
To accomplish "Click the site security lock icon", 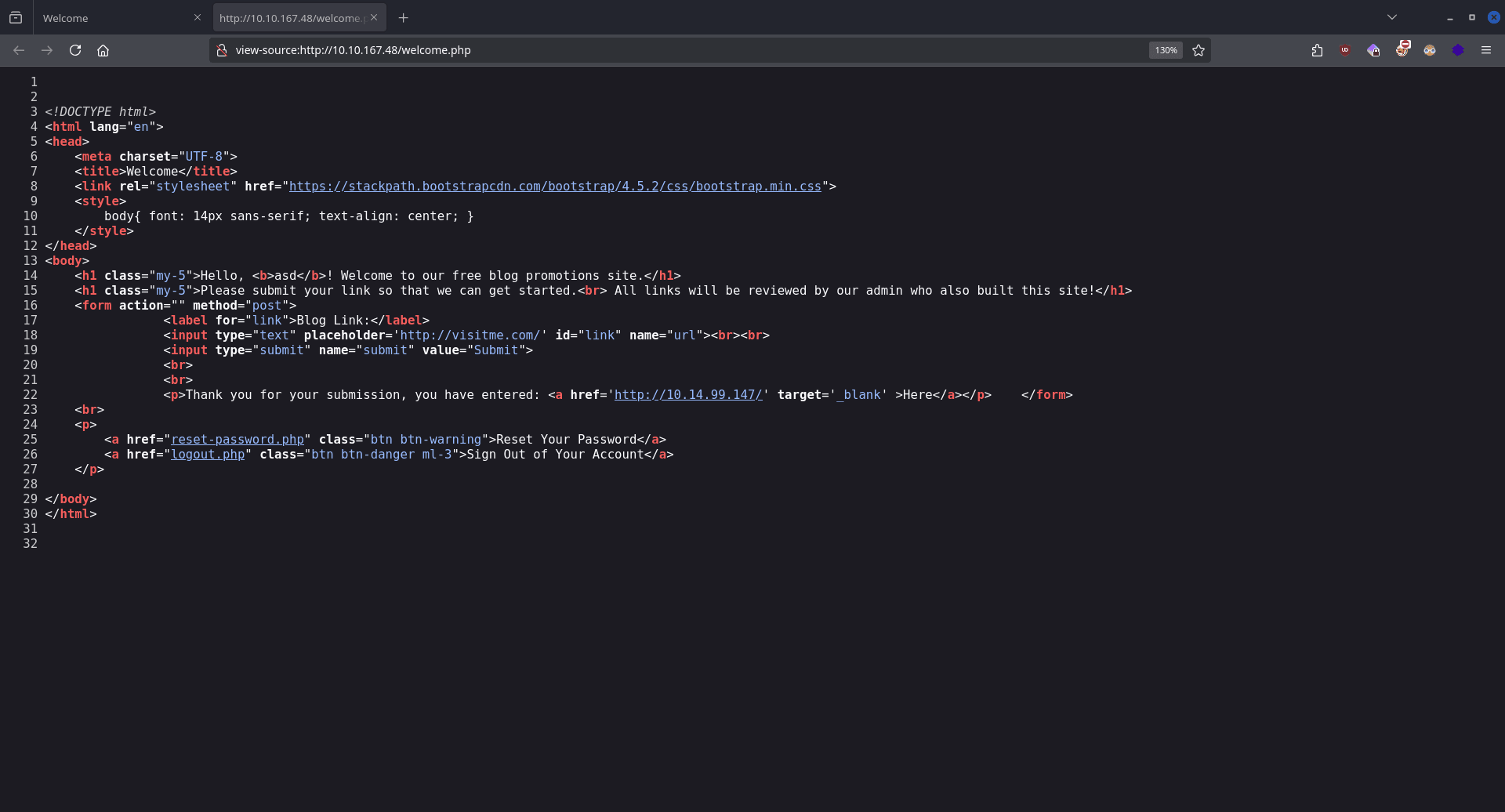I will [222, 50].
